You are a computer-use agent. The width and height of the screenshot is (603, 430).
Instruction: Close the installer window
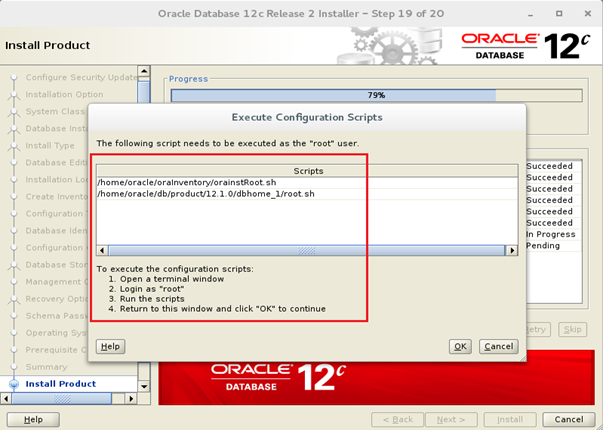point(588,14)
